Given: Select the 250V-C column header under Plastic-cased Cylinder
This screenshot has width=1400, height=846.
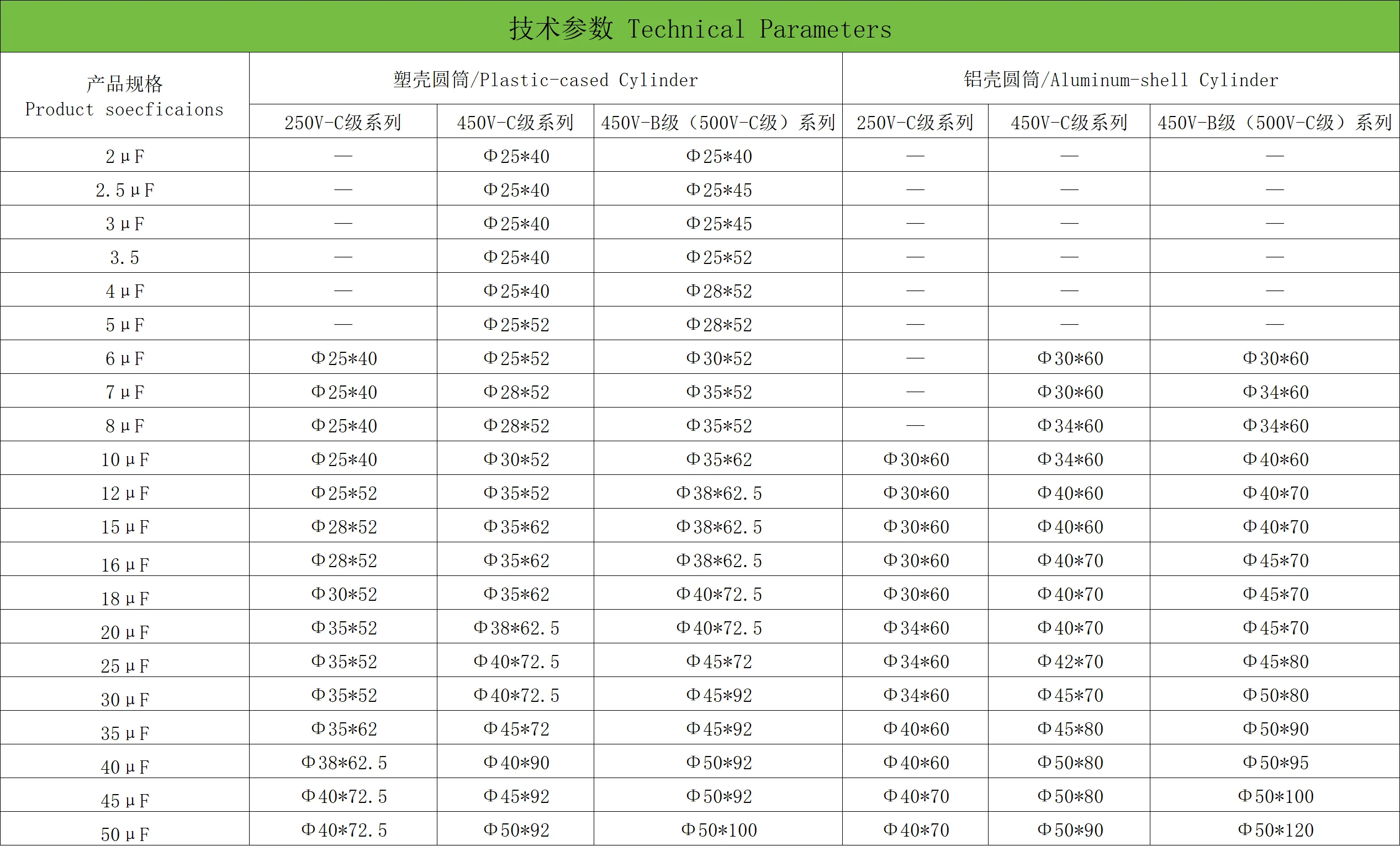Looking at the screenshot, I should [x=343, y=121].
